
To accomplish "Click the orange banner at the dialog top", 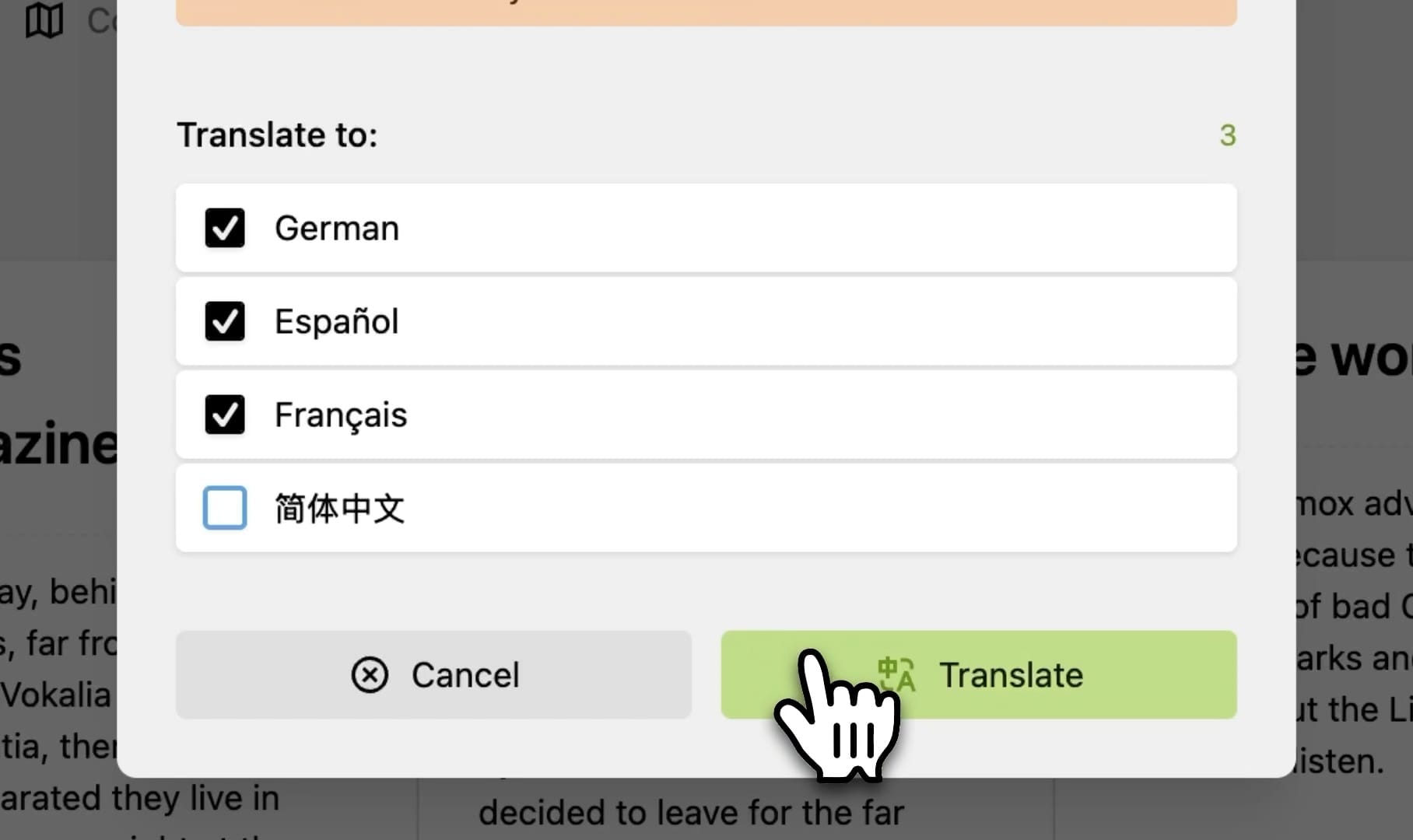I will click(706, 12).
